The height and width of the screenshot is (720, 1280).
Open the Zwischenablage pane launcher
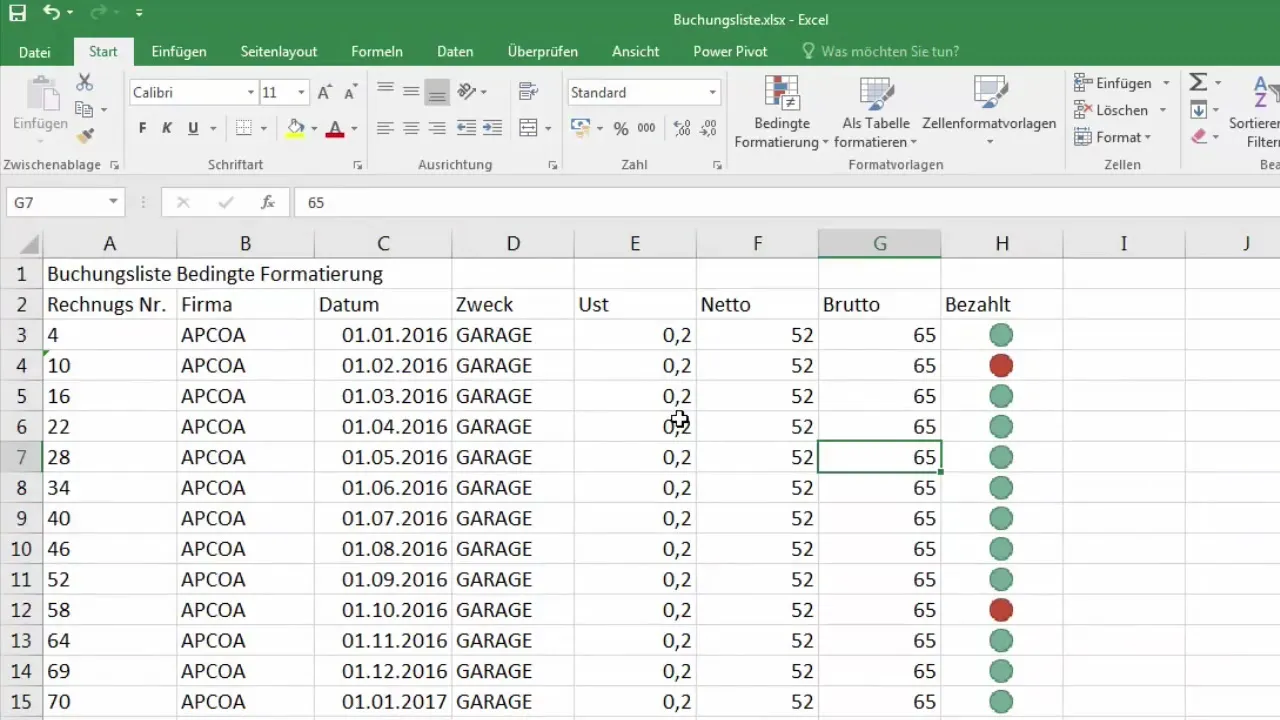click(x=114, y=165)
